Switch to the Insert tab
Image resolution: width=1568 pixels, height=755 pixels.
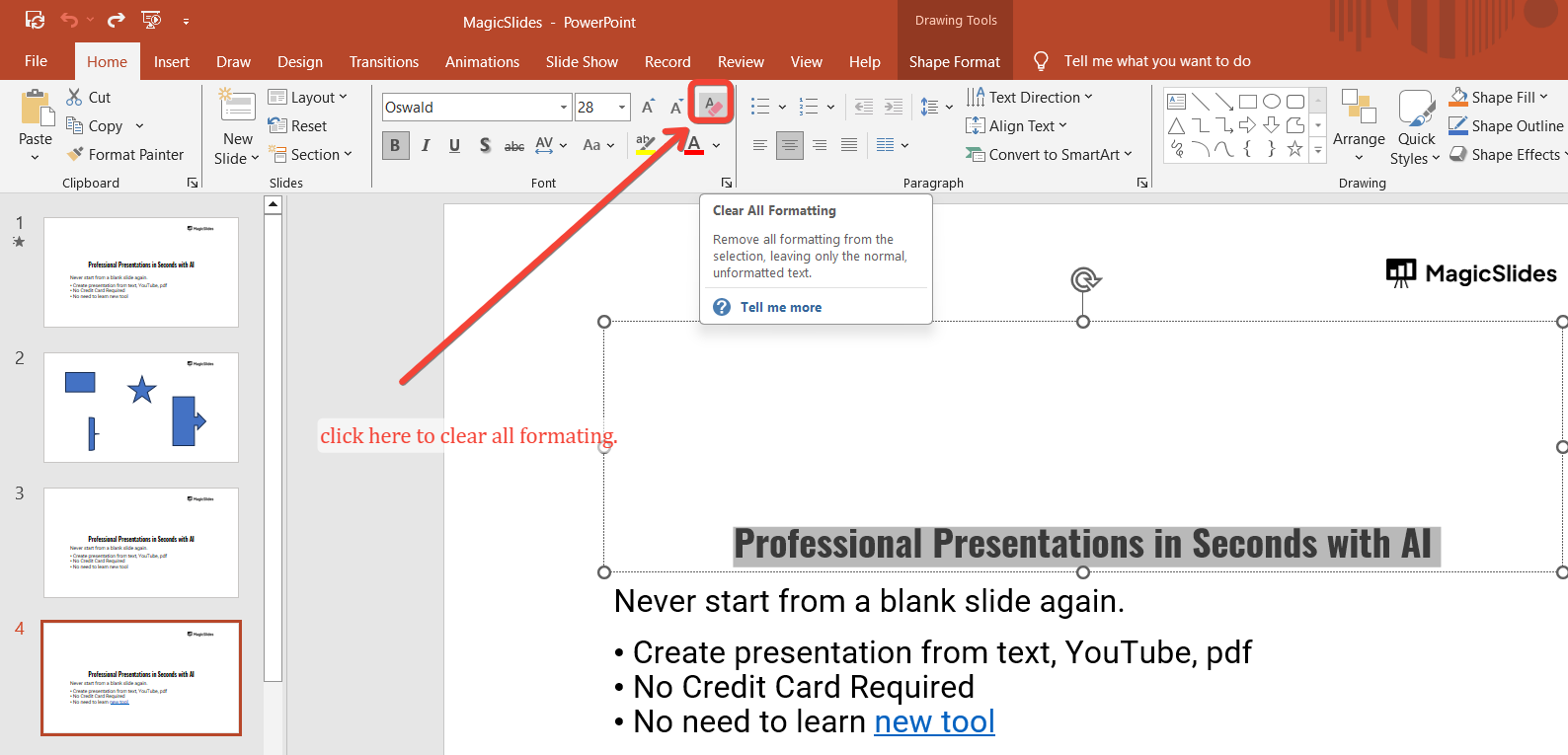(x=171, y=61)
